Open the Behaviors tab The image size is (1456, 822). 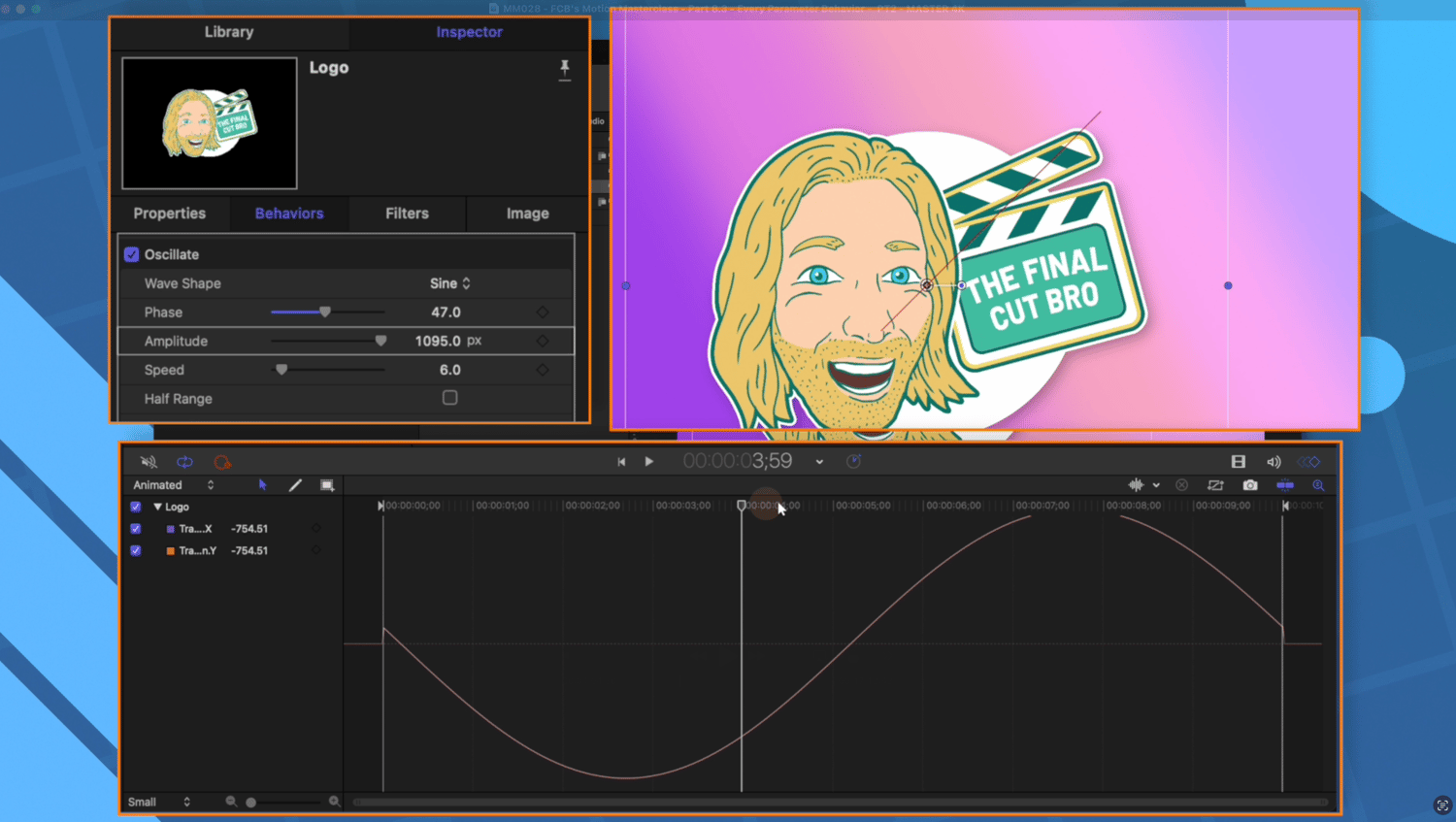(x=289, y=214)
